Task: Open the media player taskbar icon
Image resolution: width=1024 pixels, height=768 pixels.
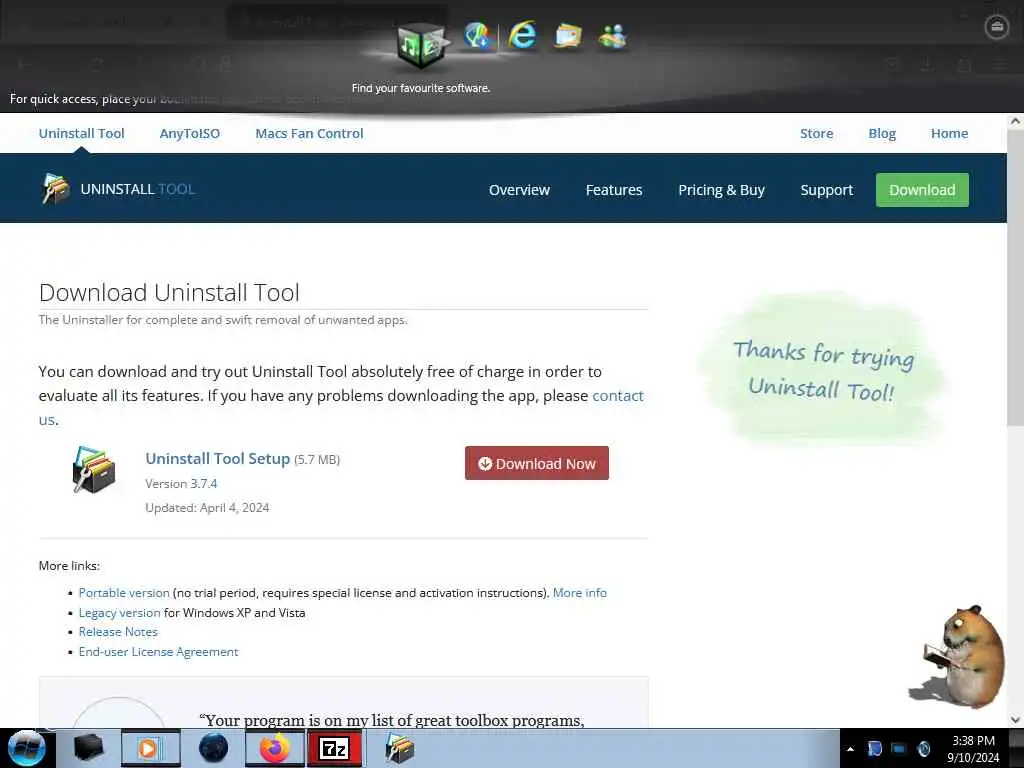Action: pos(150,748)
